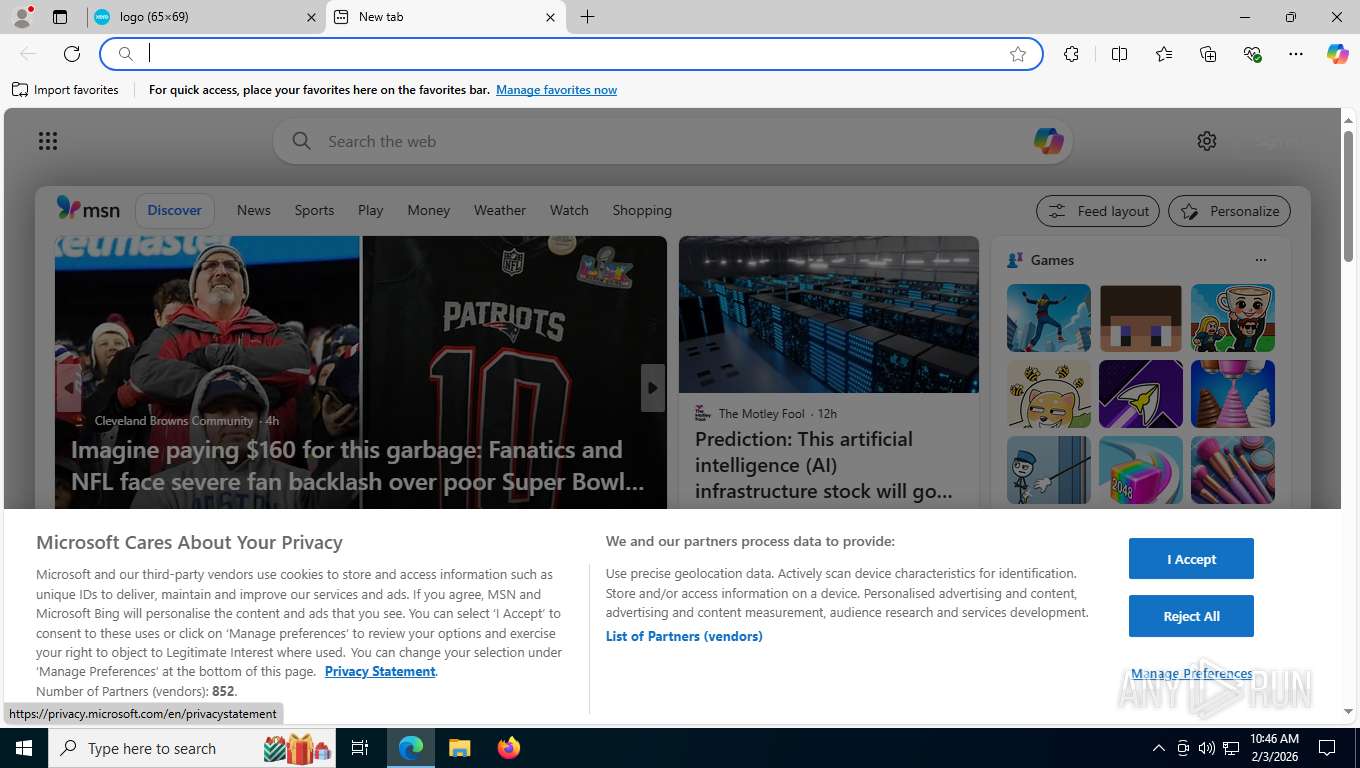Close the 'logo (65×69)' tab
This screenshot has width=1360, height=768.
(x=311, y=17)
